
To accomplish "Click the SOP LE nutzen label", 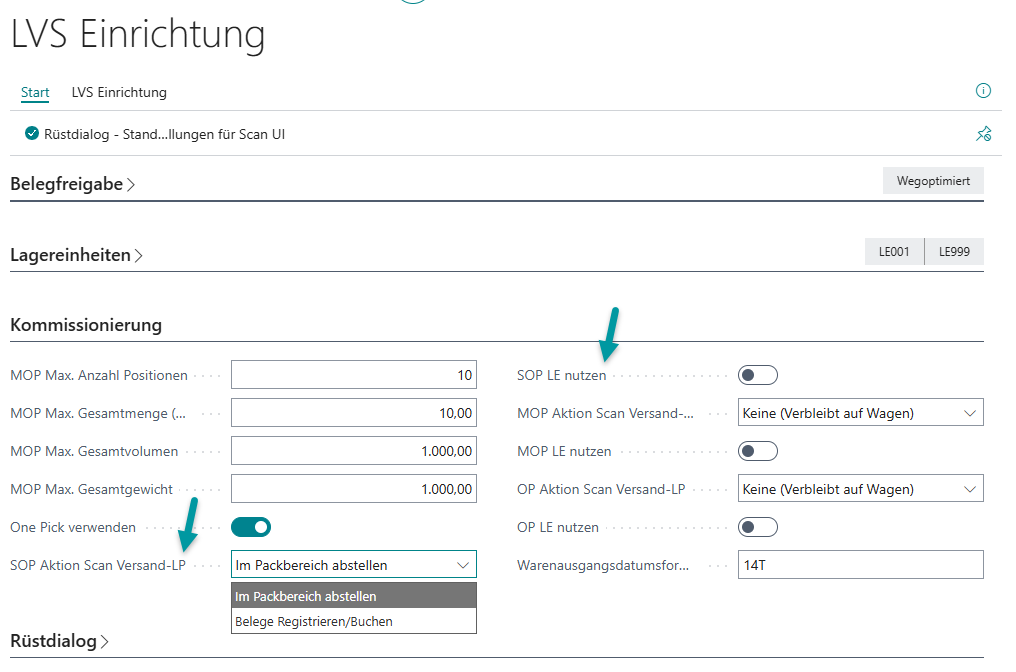I will pyautogui.click(x=562, y=375).
